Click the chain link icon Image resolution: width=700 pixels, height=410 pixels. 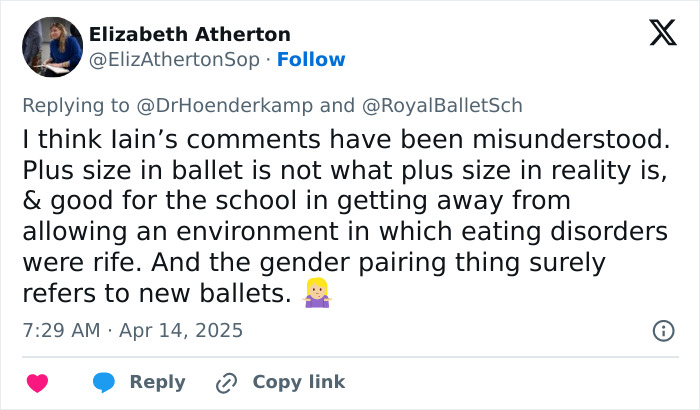(227, 382)
